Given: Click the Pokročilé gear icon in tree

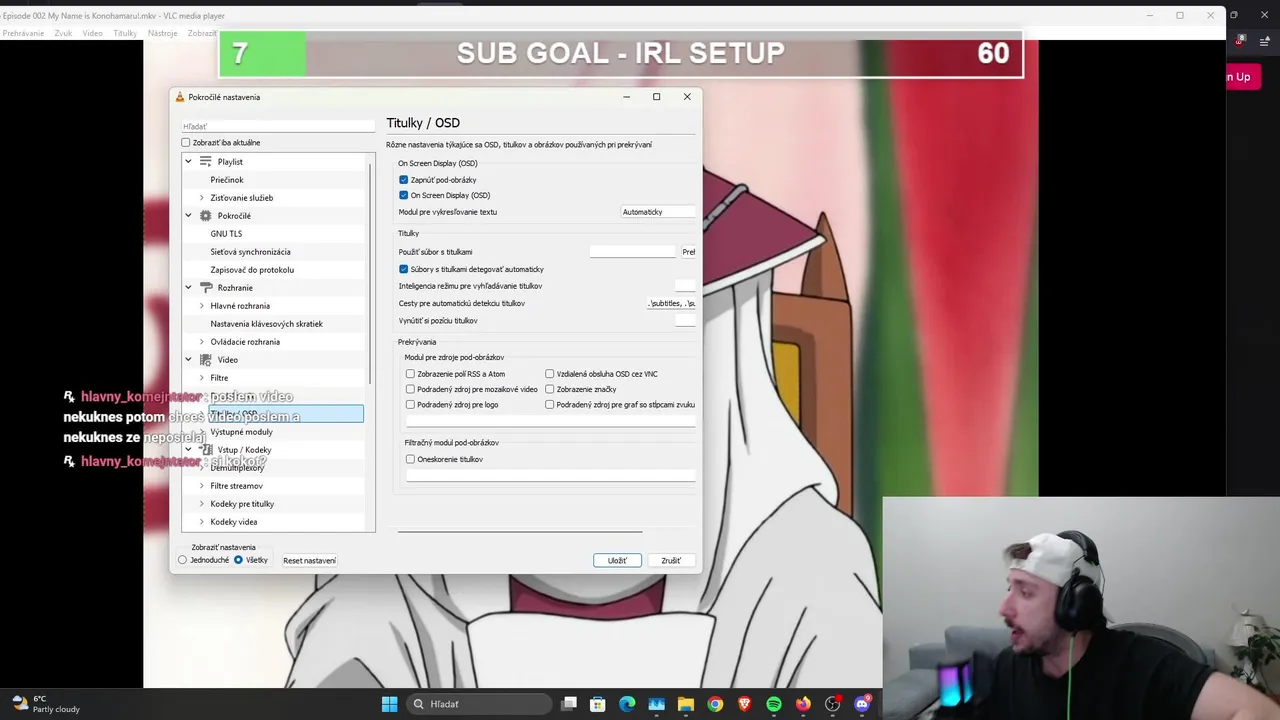Looking at the screenshot, I should 206,216.
